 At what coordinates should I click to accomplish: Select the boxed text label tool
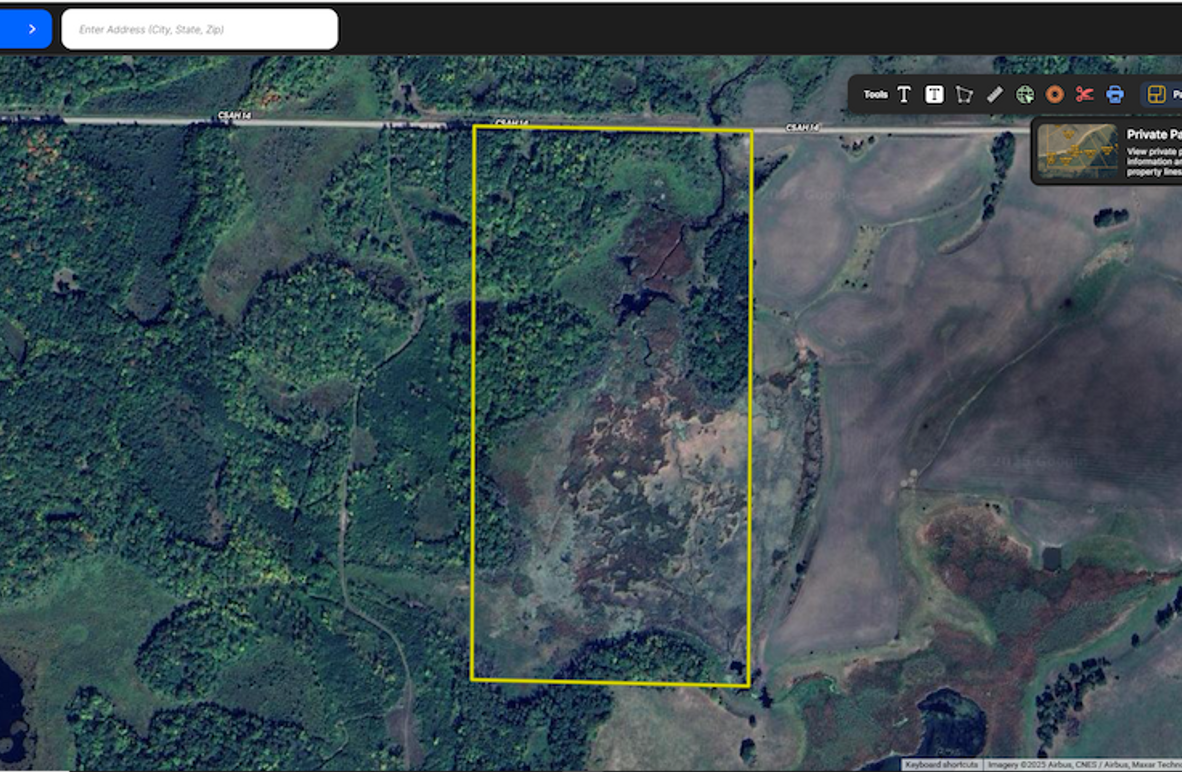click(934, 95)
